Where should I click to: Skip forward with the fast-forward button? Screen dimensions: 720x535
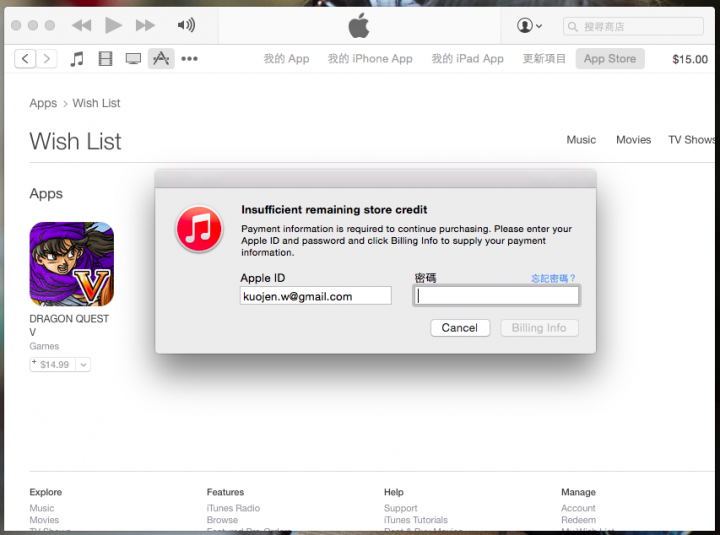click(145, 25)
